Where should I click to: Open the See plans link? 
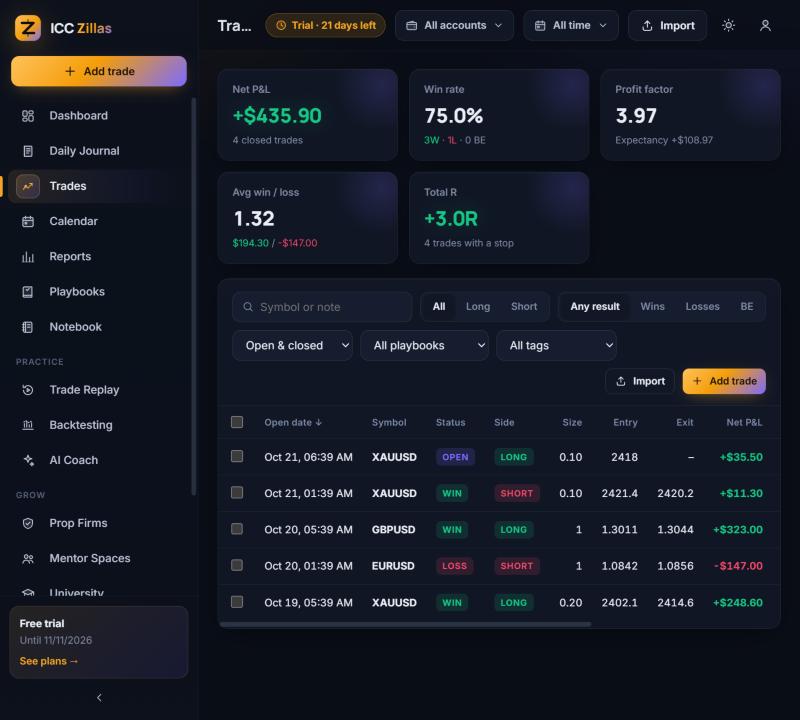(x=48, y=661)
